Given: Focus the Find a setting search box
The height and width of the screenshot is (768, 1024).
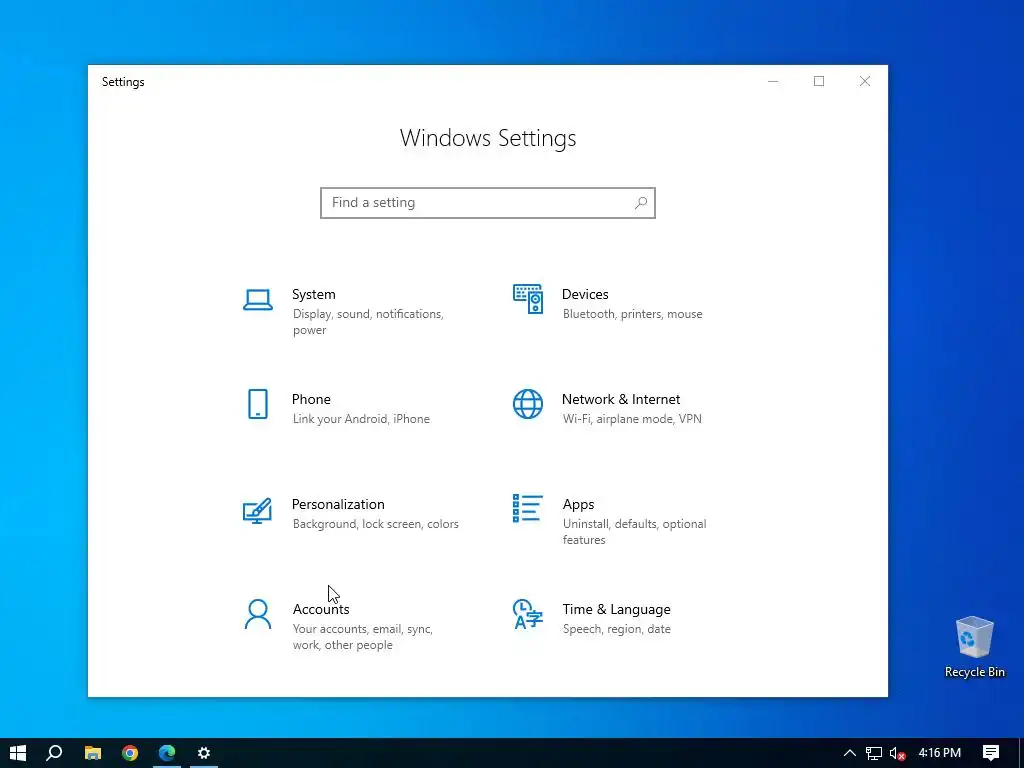Looking at the screenshot, I should pos(488,202).
